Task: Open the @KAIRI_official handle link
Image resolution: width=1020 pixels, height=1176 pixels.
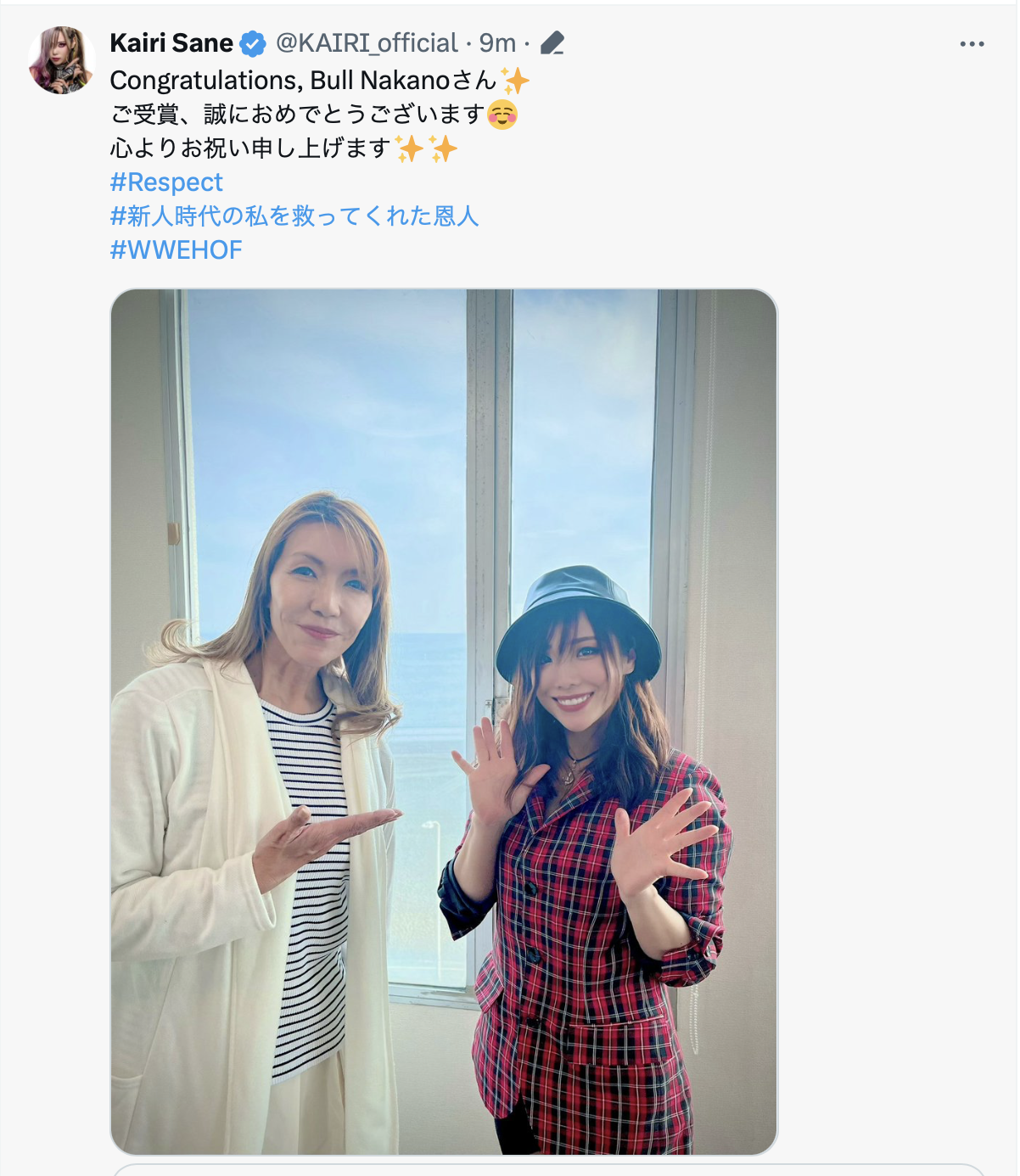Action: pos(367,43)
